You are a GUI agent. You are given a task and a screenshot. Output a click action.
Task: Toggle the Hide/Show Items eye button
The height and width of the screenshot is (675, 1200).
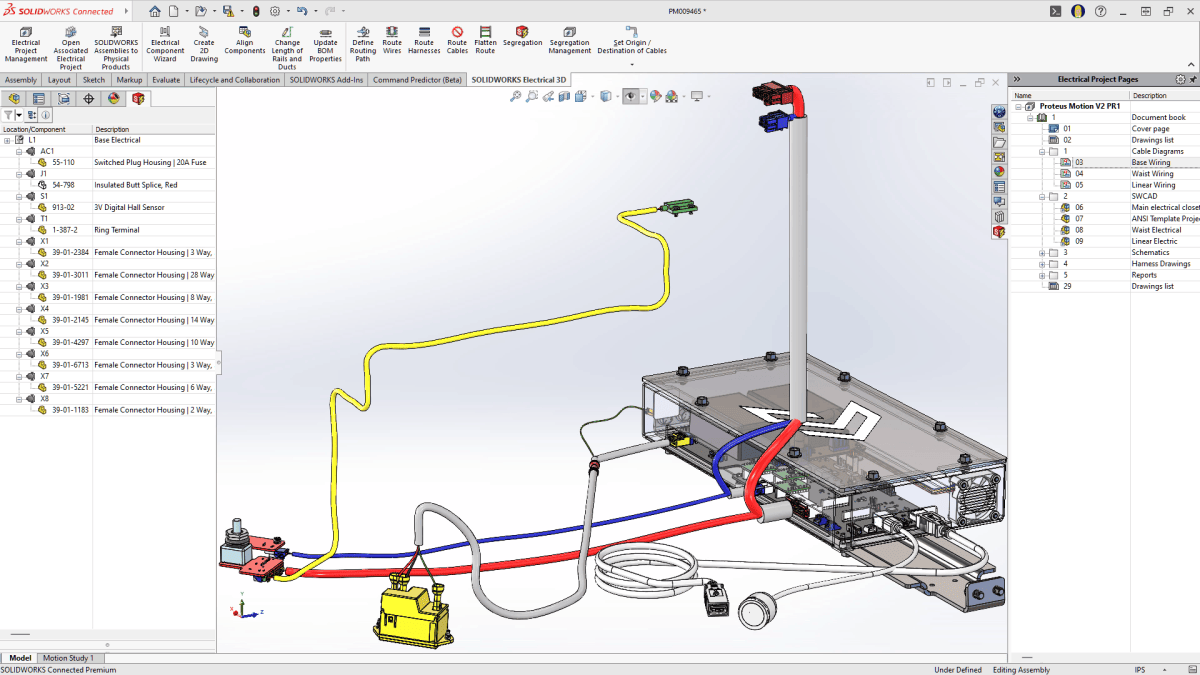[630, 97]
